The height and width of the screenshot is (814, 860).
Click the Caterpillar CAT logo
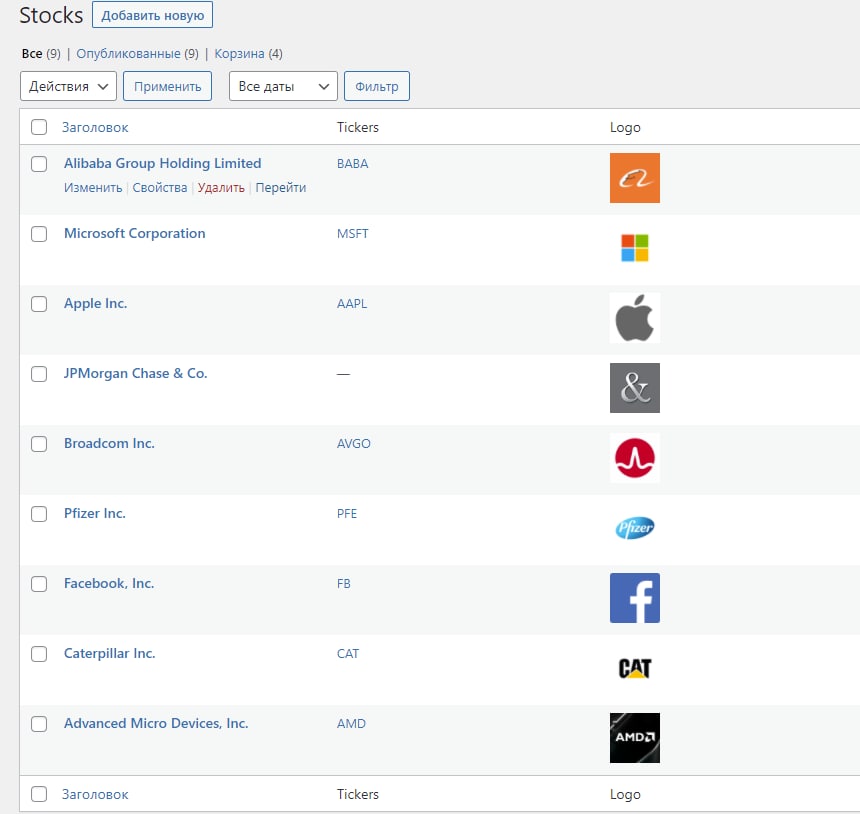click(635, 668)
